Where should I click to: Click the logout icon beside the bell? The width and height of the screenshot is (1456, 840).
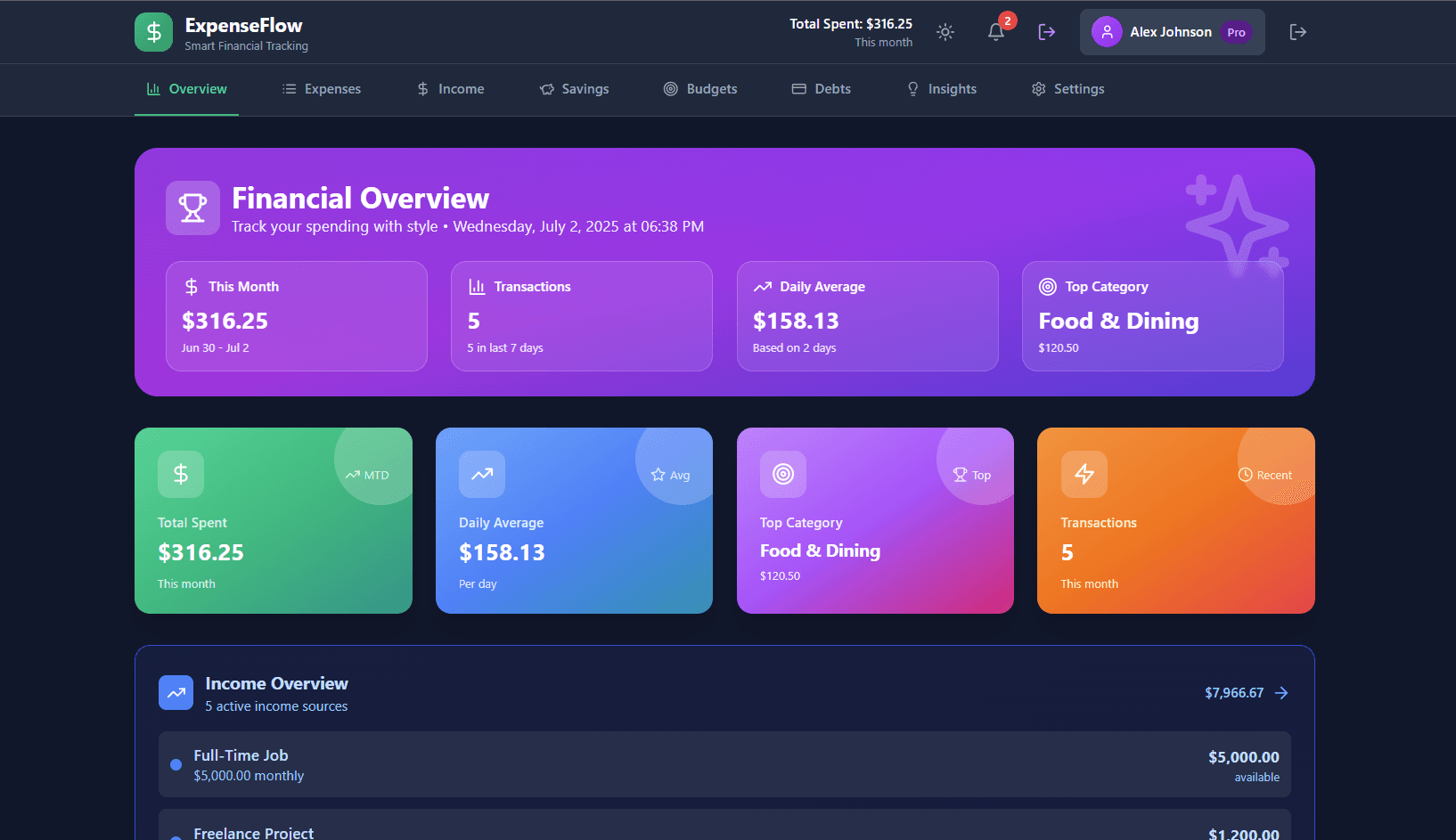[1046, 32]
